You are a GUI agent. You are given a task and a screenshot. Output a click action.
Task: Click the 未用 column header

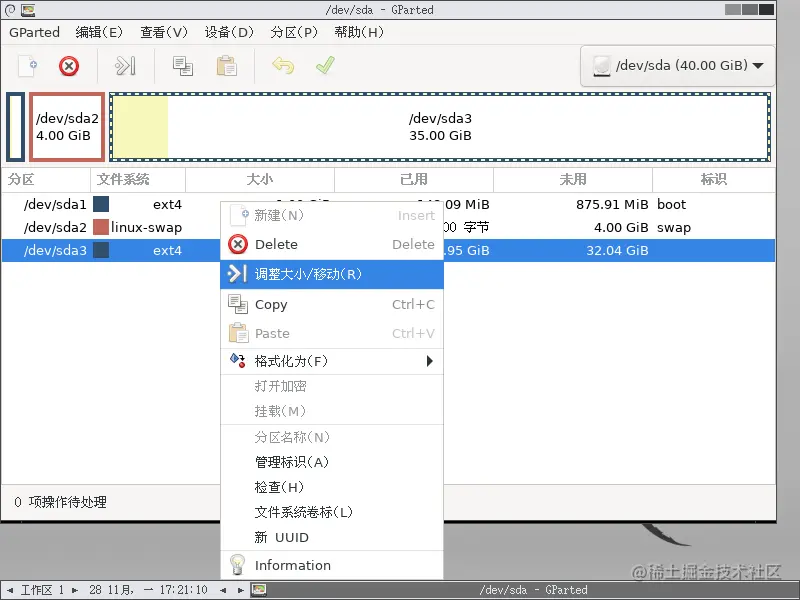(573, 180)
